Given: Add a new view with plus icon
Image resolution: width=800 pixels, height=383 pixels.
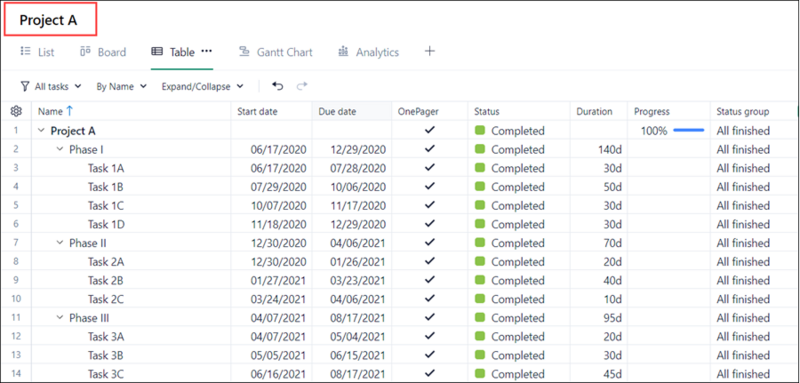Looking at the screenshot, I should pyautogui.click(x=430, y=51).
